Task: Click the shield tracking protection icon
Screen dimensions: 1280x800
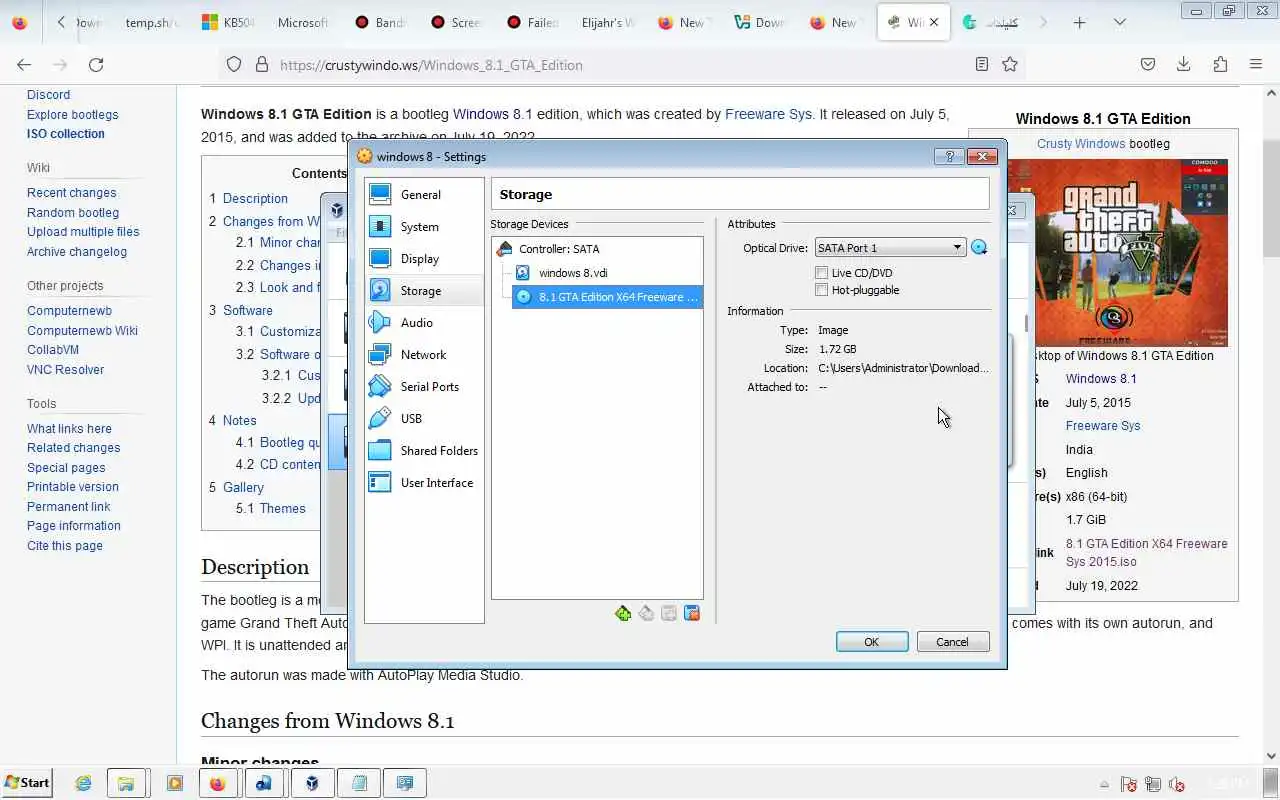Action: 234,64
